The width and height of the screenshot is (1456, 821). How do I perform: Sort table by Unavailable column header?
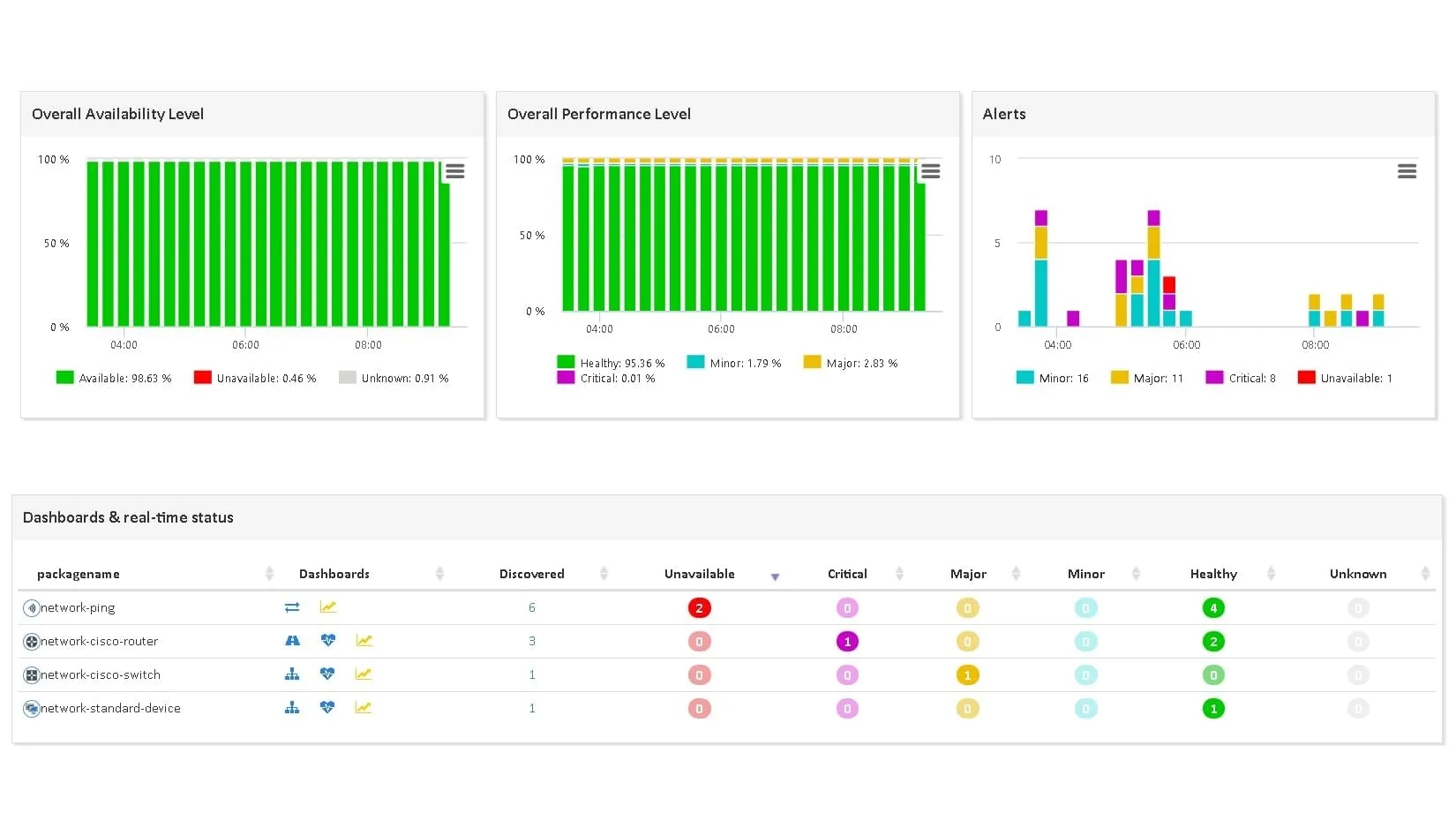point(699,574)
